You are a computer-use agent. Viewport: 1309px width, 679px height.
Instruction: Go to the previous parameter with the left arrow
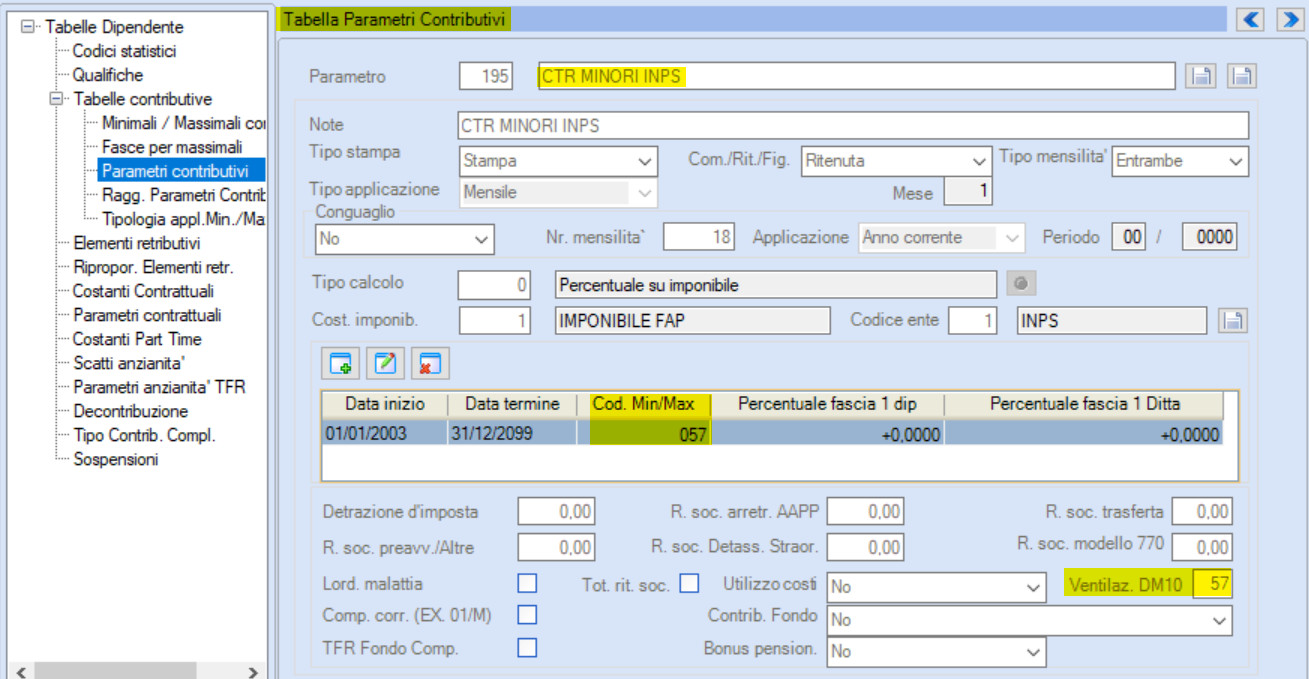tap(1252, 19)
